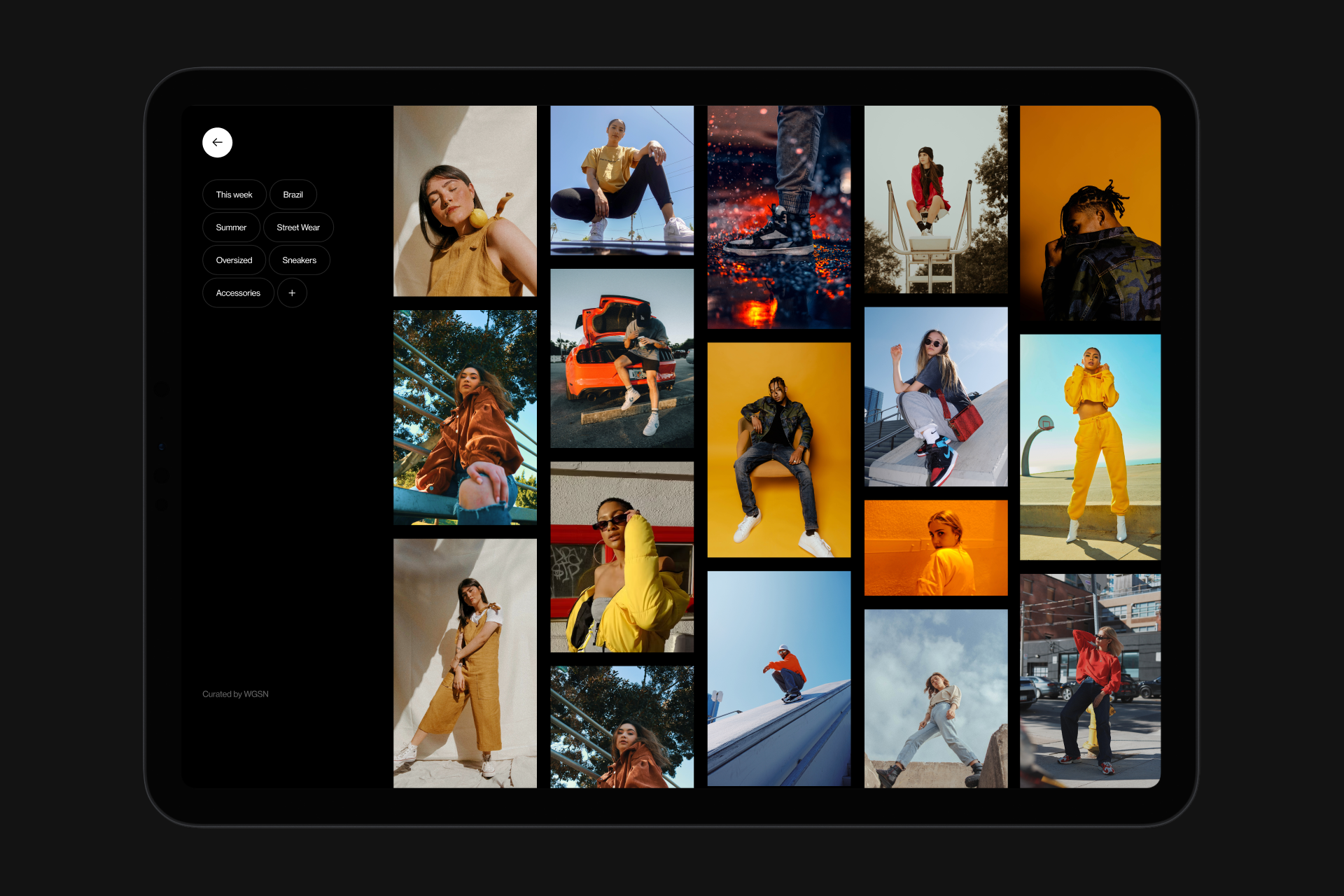Click the back arrow button
1344x896 pixels.
(x=217, y=143)
